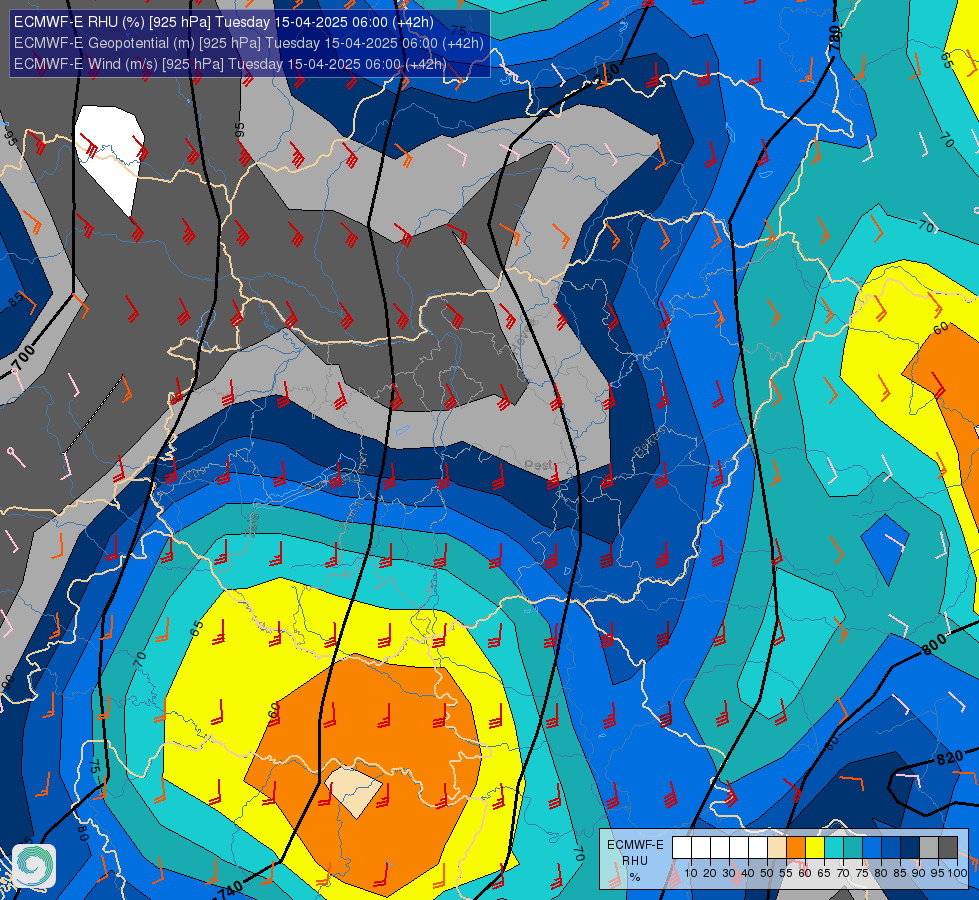Screen dimensions: 979x900
Task: Select the yellow 60-65 legend swatch
Action: pos(815,848)
